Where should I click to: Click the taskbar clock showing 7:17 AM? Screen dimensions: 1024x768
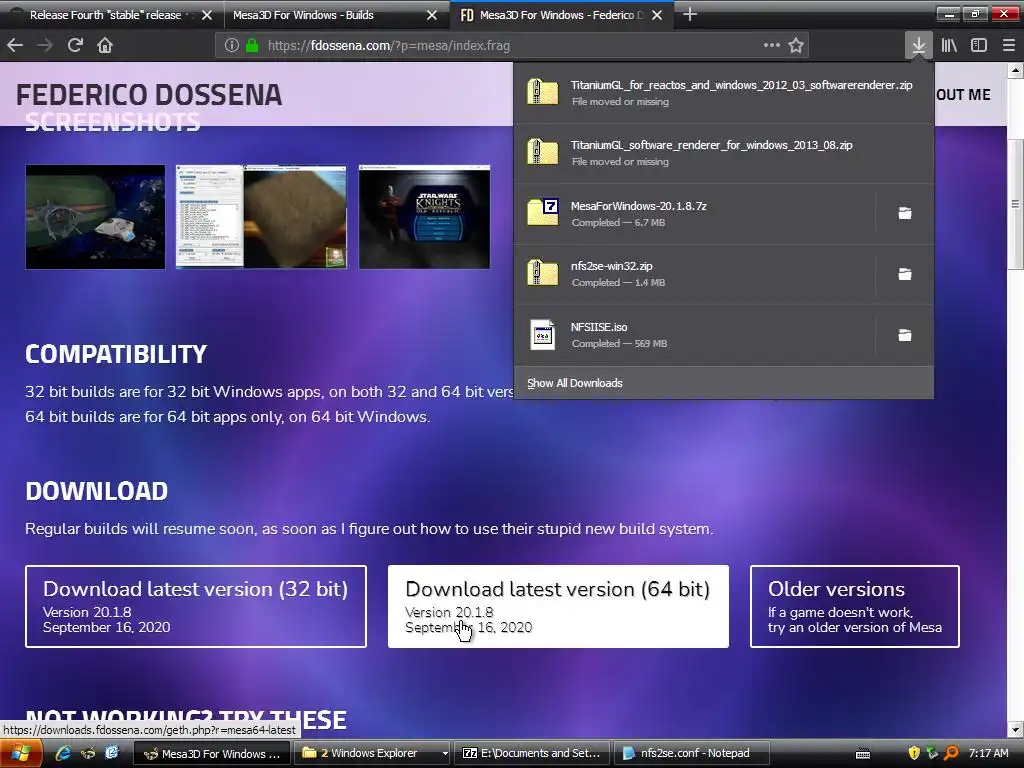pos(988,754)
